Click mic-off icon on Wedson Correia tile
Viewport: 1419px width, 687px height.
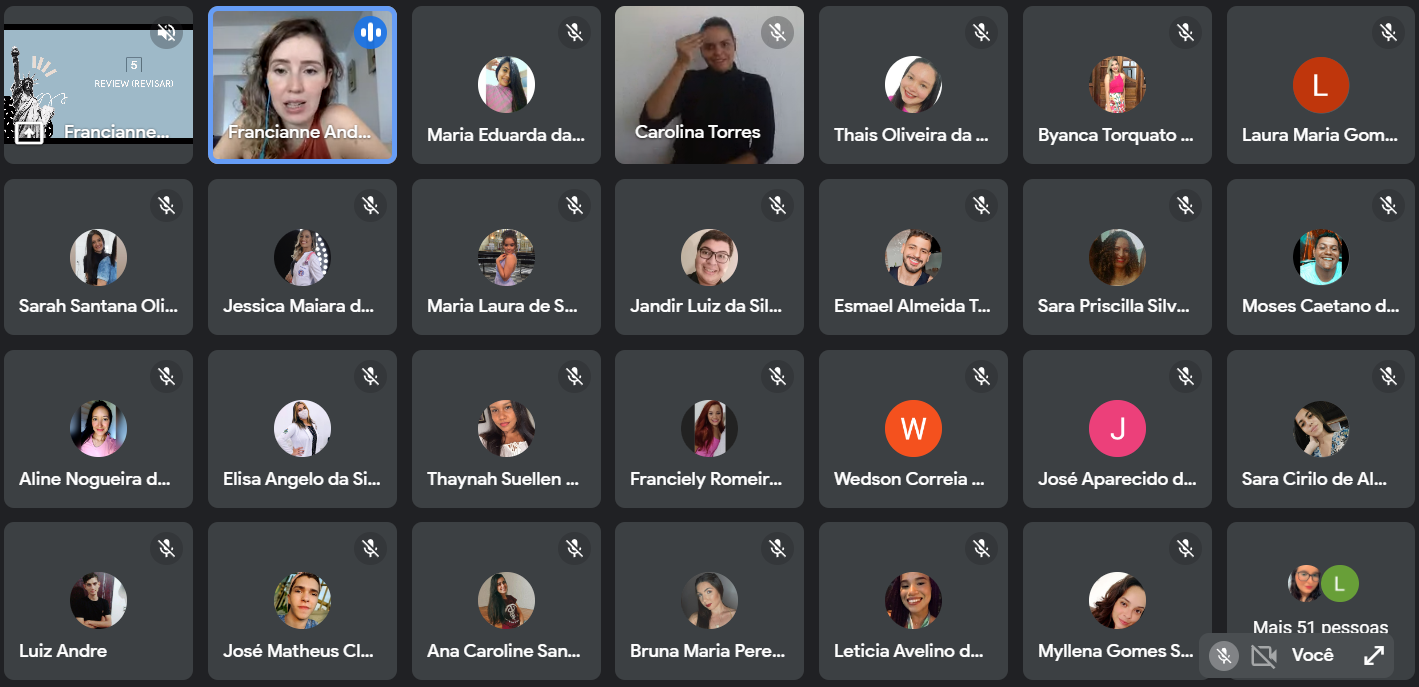(x=981, y=376)
